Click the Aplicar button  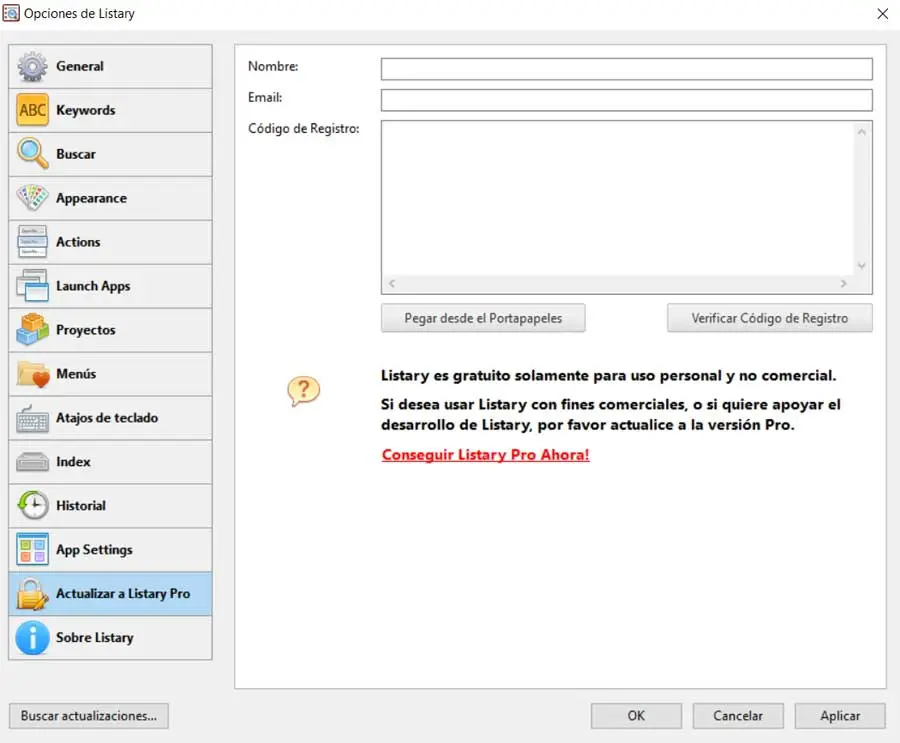pos(840,716)
